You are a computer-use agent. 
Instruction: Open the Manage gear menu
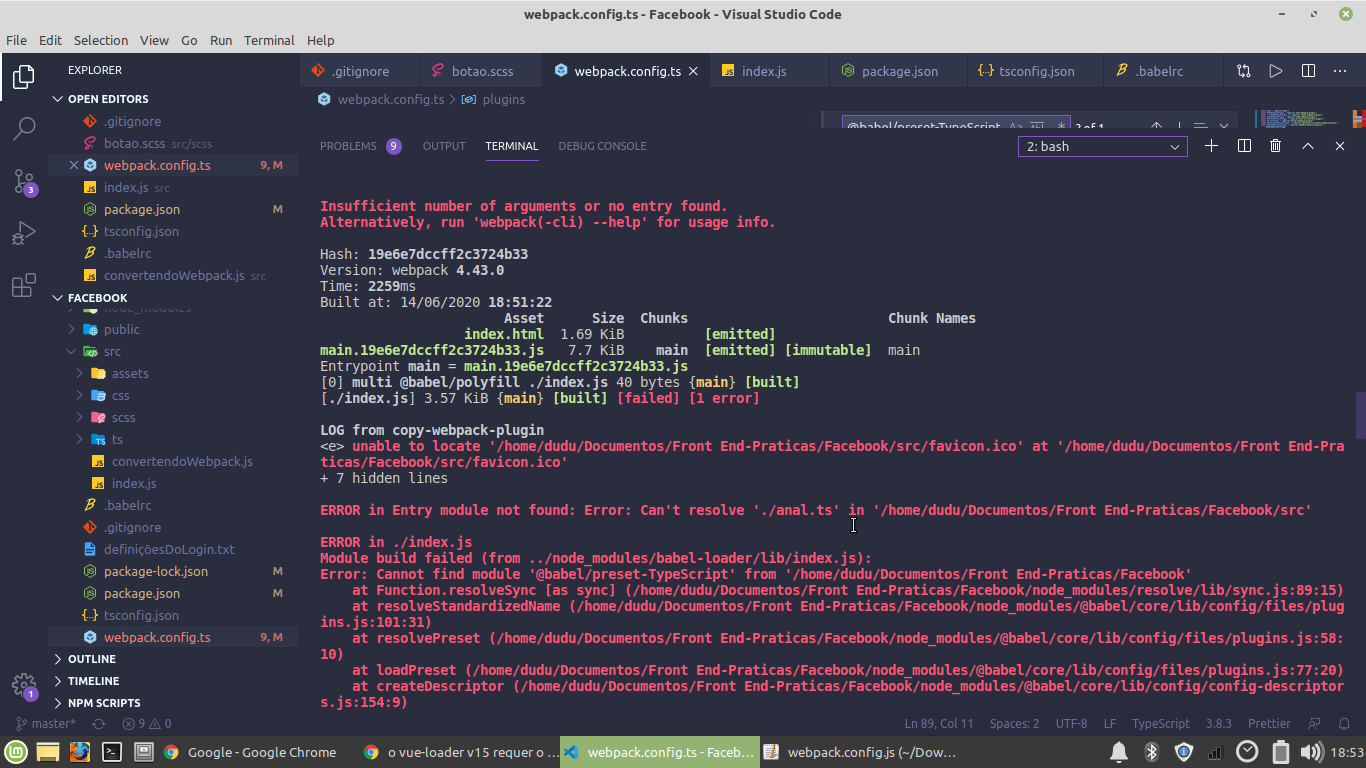[x=24, y=685]
